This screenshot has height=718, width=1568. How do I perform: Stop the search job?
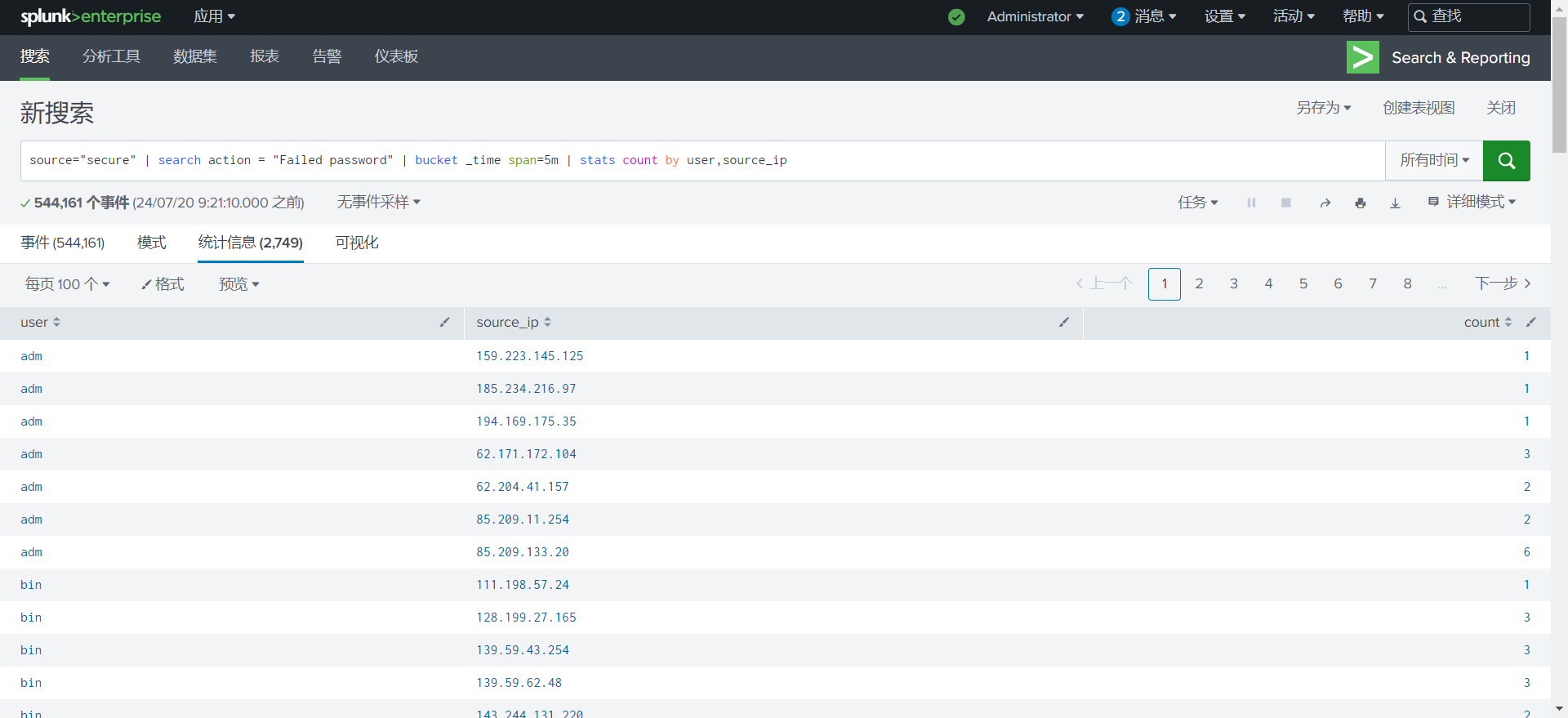point(1285,203)
